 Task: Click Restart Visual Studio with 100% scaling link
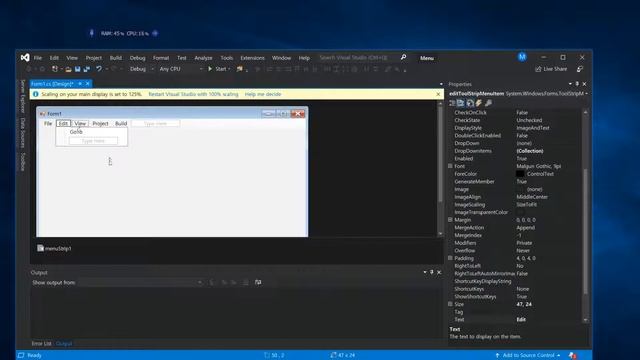tap(193, 94)
